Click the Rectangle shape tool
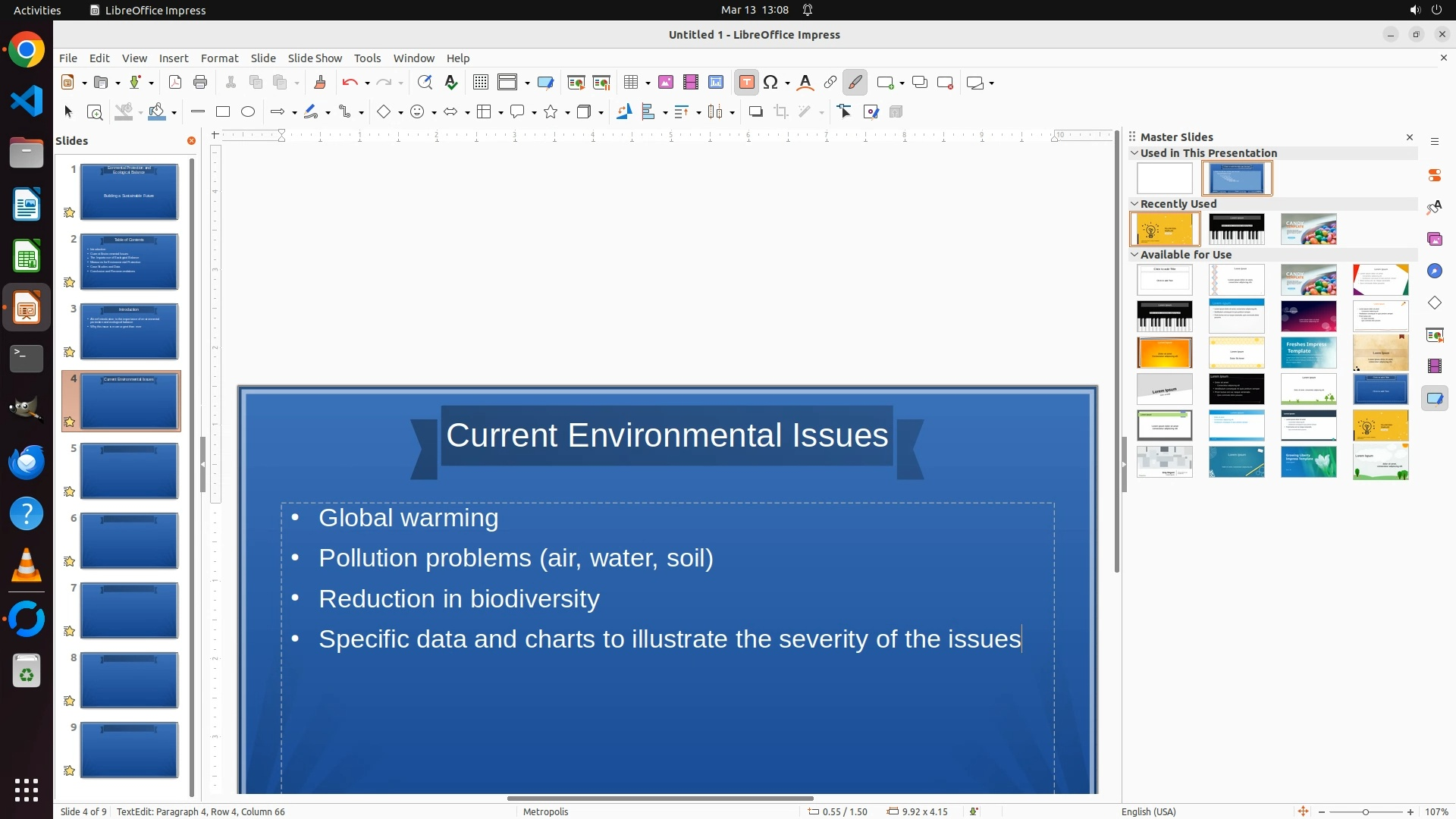Screen dimensions: 1456x819 (x=223, y=112)
